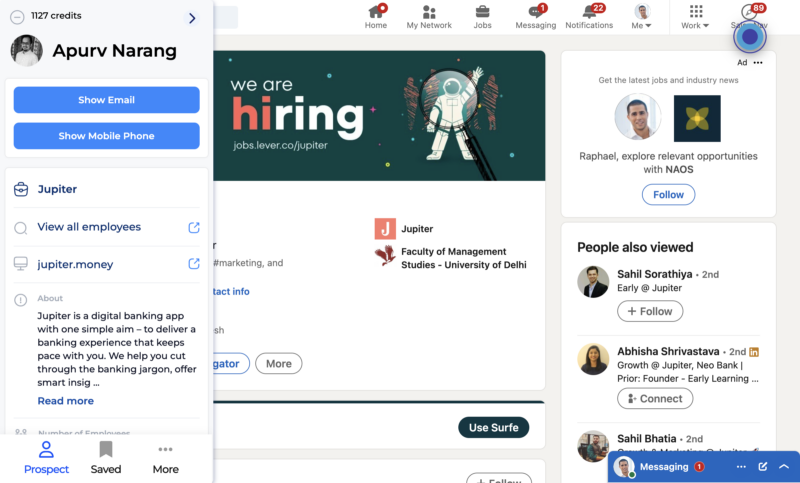Switch to the Saved tab
Screen dimensions: 800x483
click(x=106, y=458)
